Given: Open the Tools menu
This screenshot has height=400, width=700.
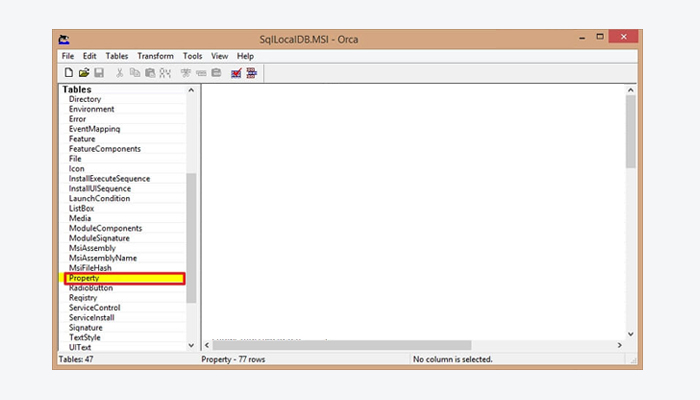Looking at the screenshot, I should pyautogui.click(x=192, y=56).
